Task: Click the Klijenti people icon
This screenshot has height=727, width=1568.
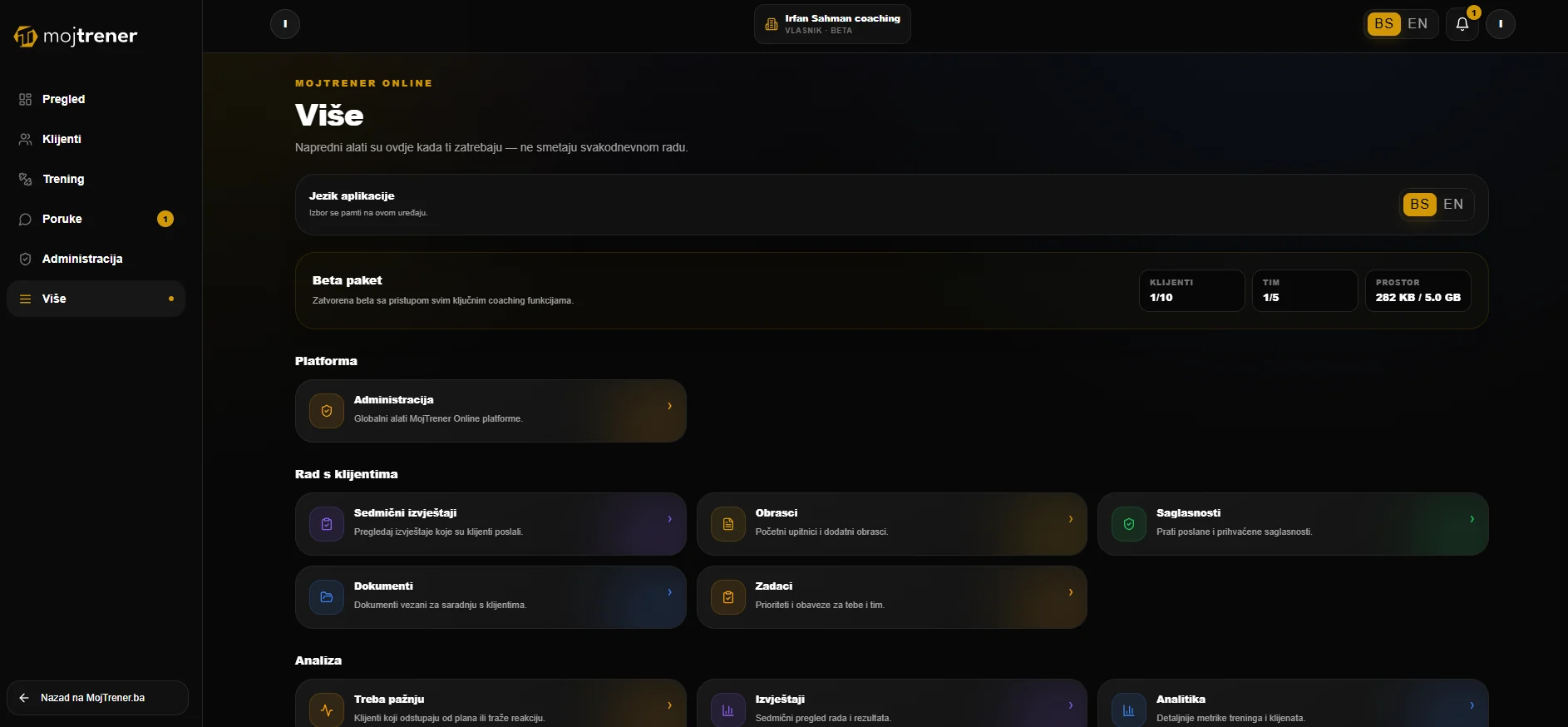Action: point(25,139)
